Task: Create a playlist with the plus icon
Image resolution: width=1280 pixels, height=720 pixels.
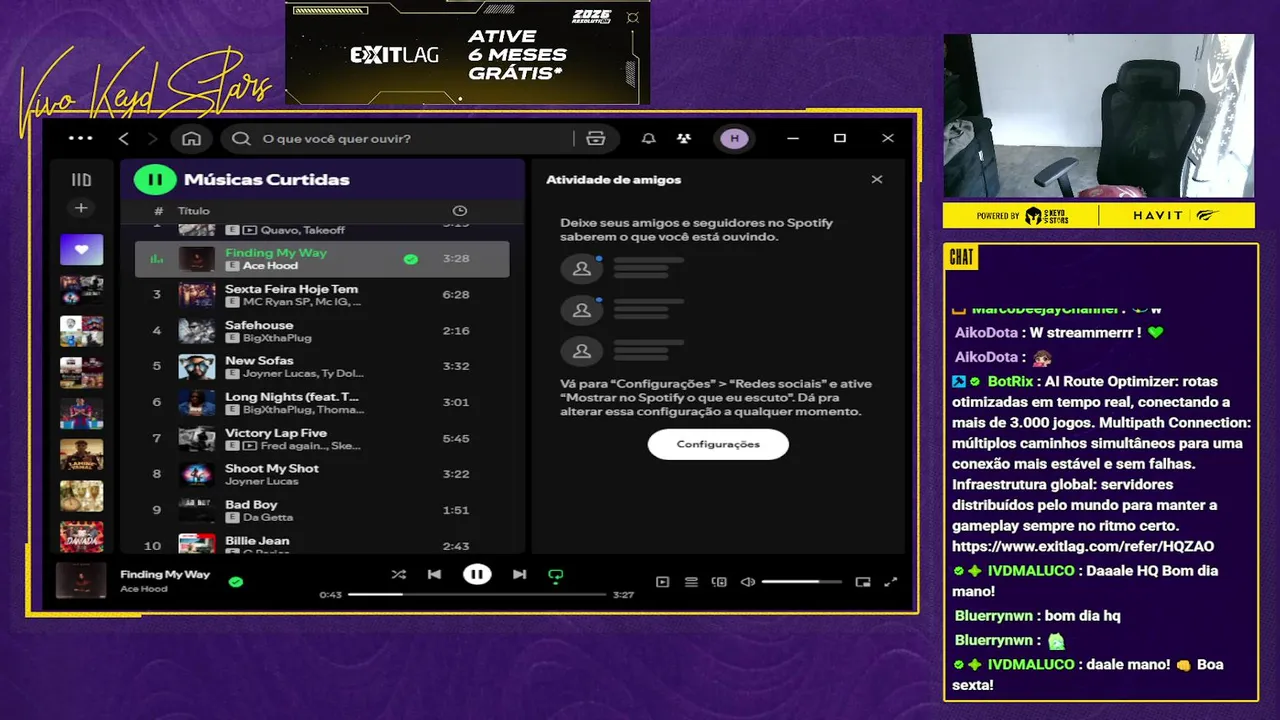Action: 81,208
